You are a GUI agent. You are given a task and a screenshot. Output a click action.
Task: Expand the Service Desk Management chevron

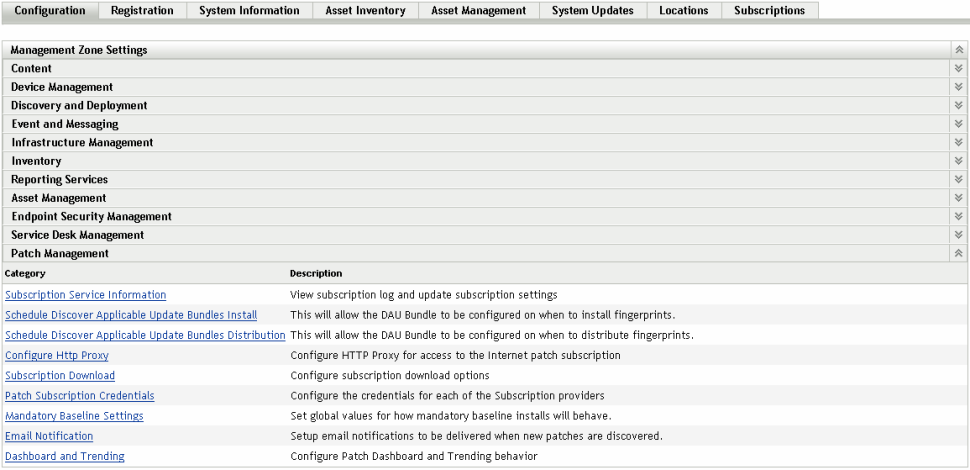(958, 235)
